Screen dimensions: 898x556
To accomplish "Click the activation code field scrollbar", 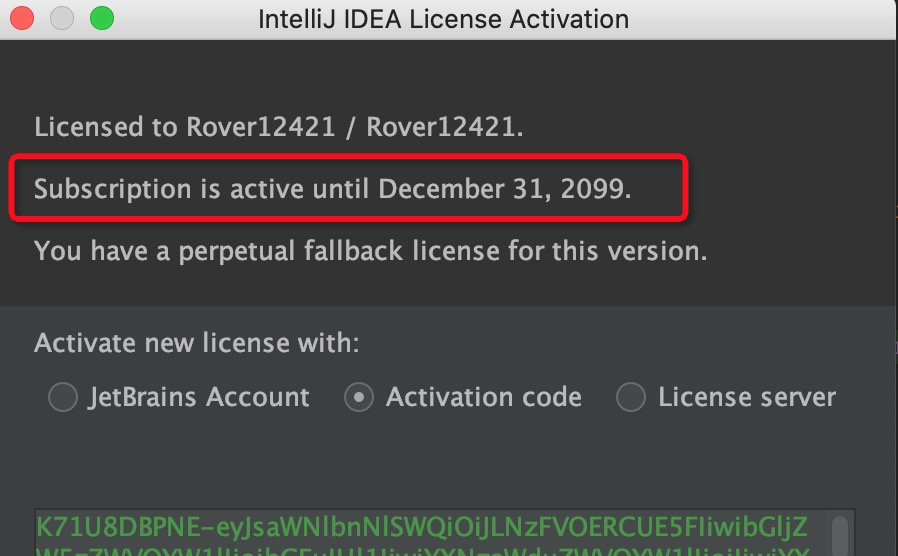I will [842, 535].
